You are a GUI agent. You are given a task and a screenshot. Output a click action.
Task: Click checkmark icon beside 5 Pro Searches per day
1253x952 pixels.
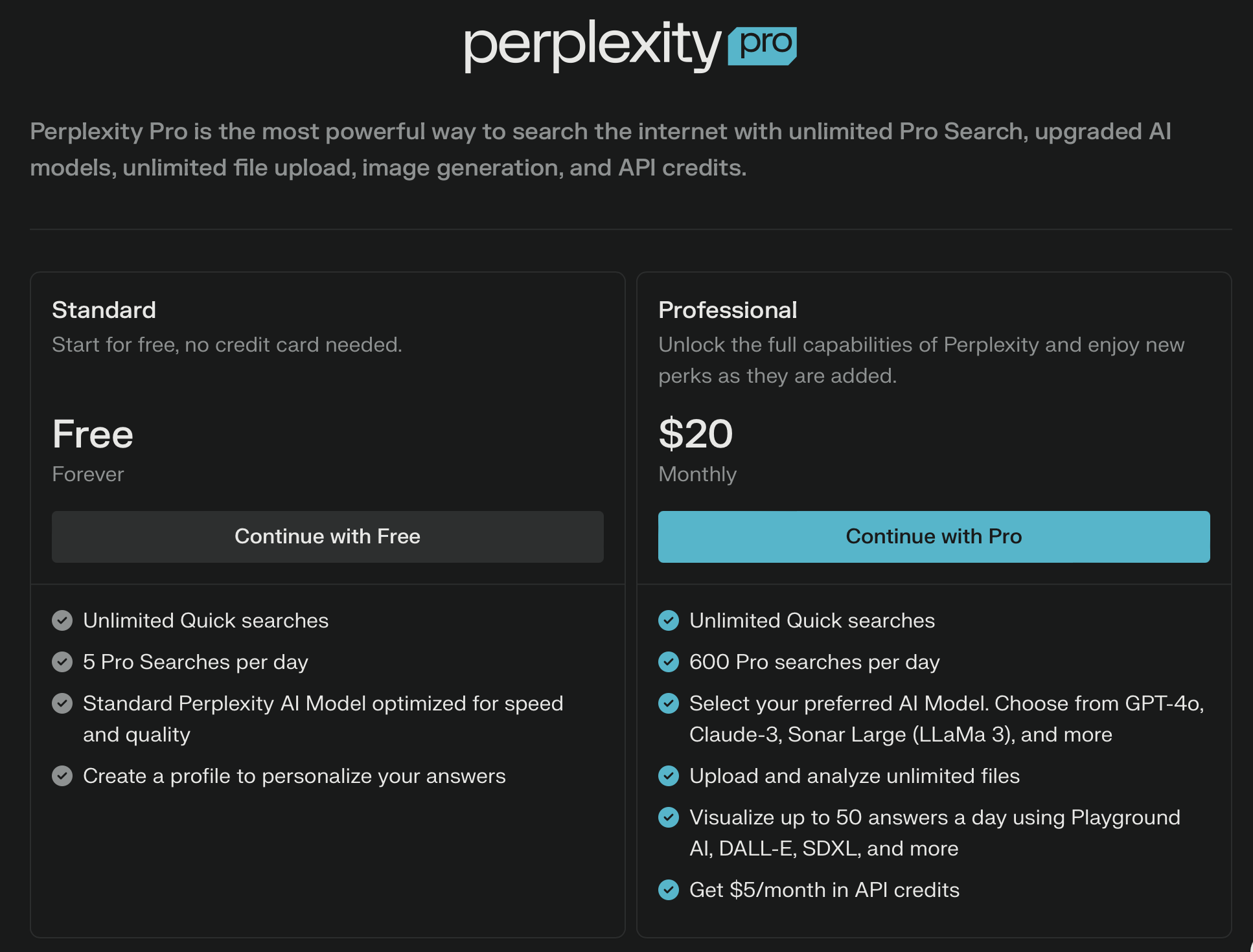62,662
